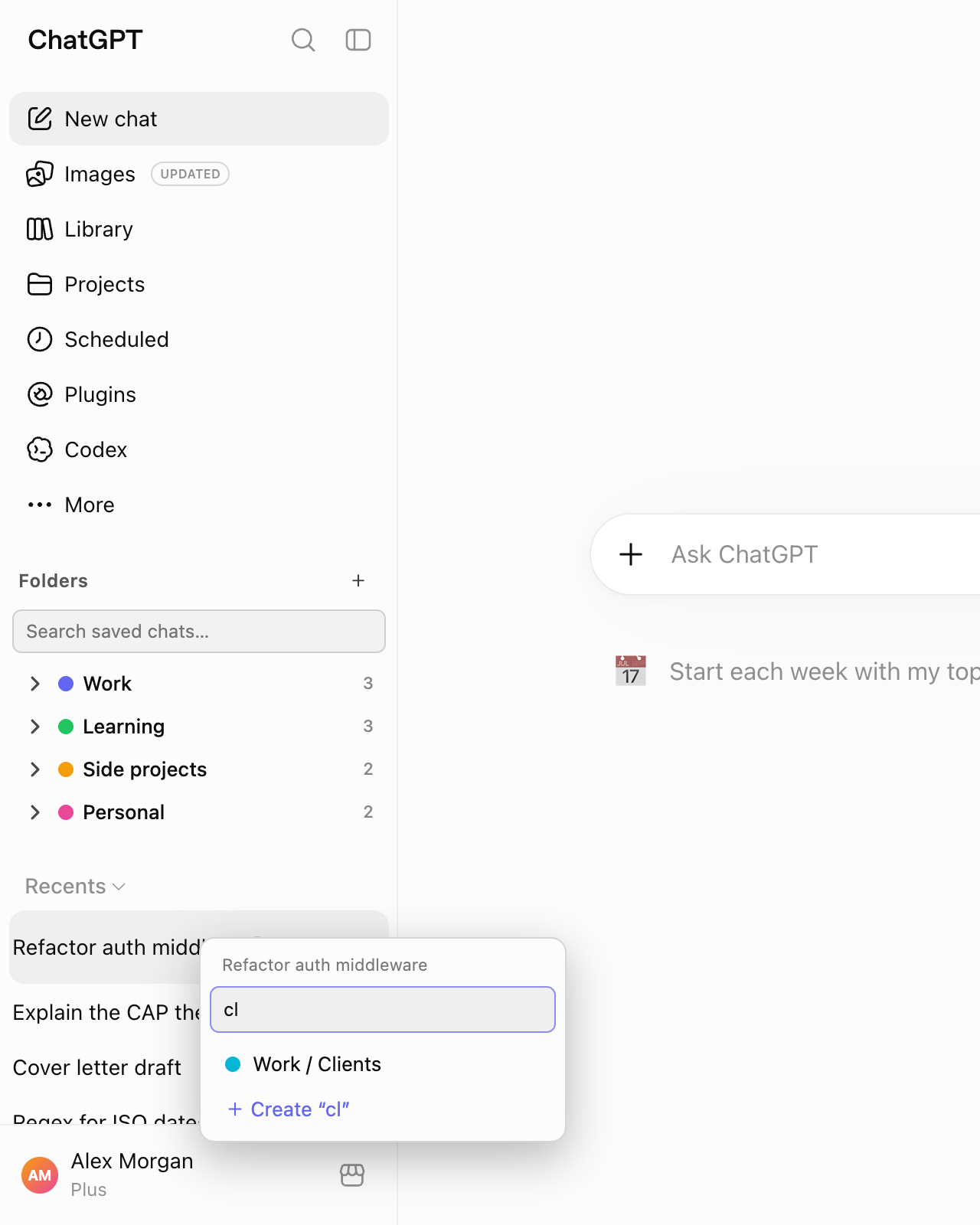Start a New chat
The height and width of the screenshot is (1225, 980).
coord(199,119)
